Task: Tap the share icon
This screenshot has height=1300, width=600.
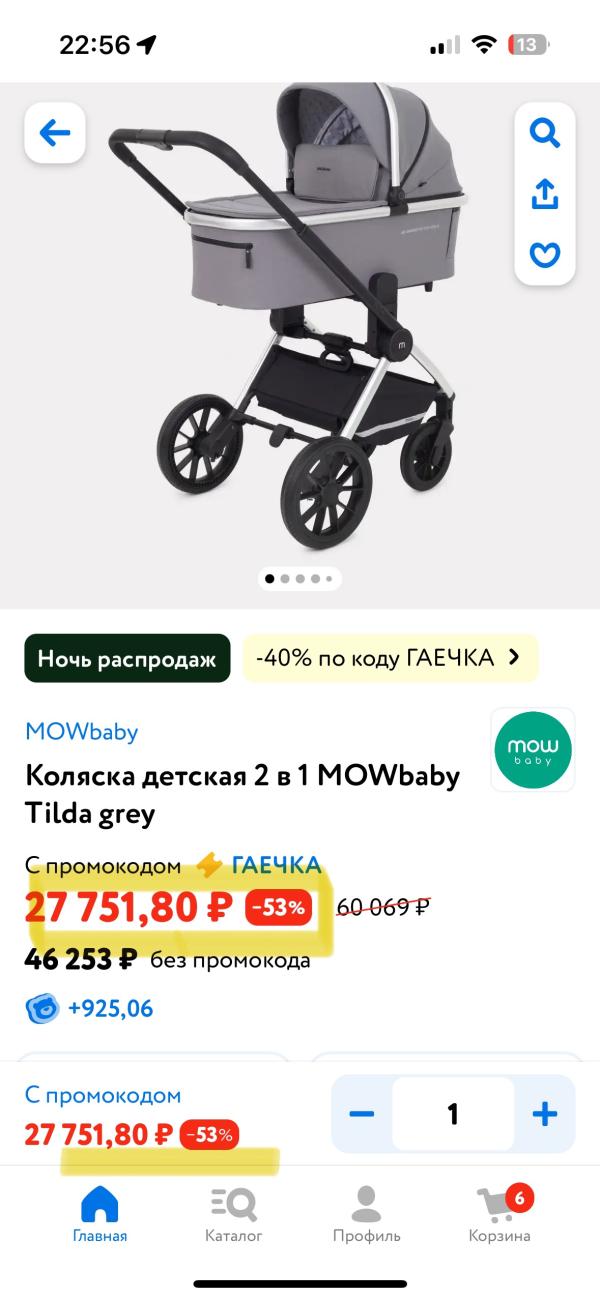Action: [x=544, y=194]
